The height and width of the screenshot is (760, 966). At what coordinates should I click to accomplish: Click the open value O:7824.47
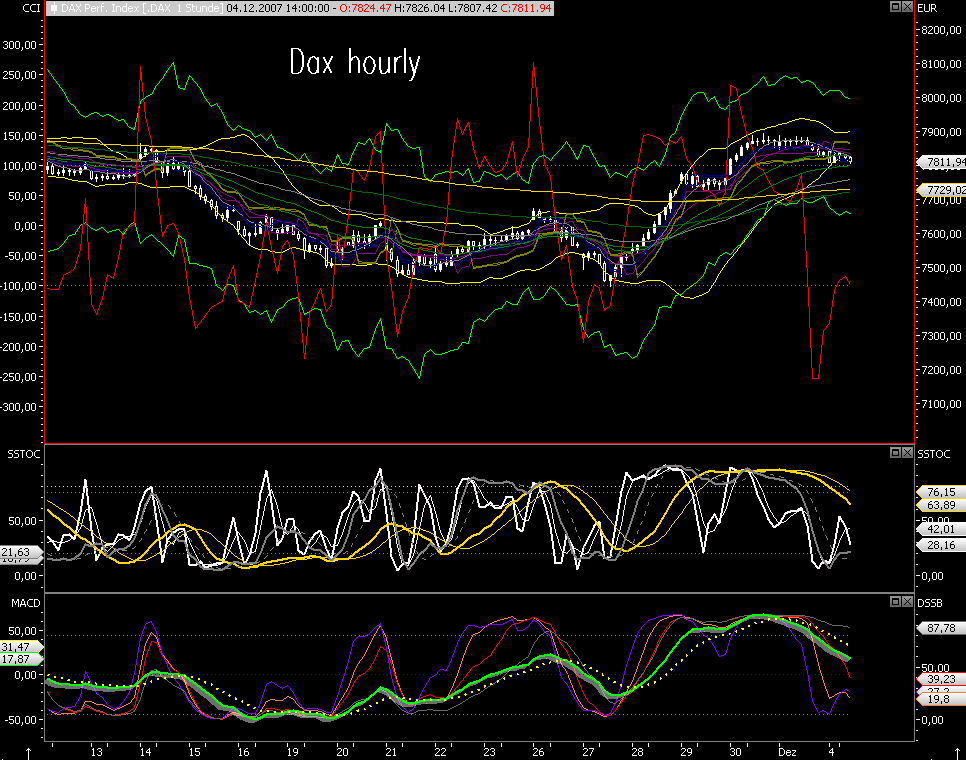click(365, 8)
